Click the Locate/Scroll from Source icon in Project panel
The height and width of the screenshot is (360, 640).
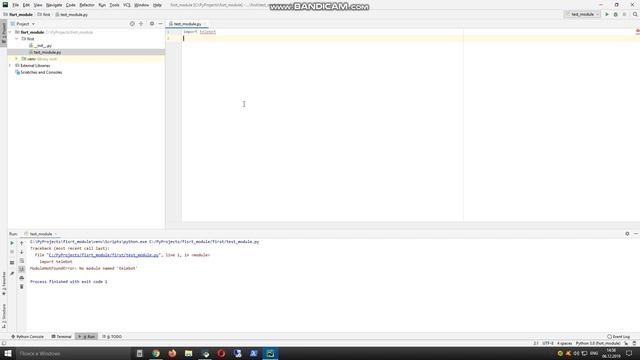pos(132,24)
